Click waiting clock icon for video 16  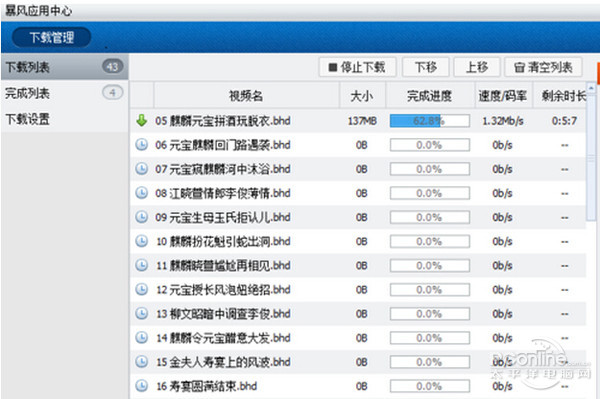(142, 386)
